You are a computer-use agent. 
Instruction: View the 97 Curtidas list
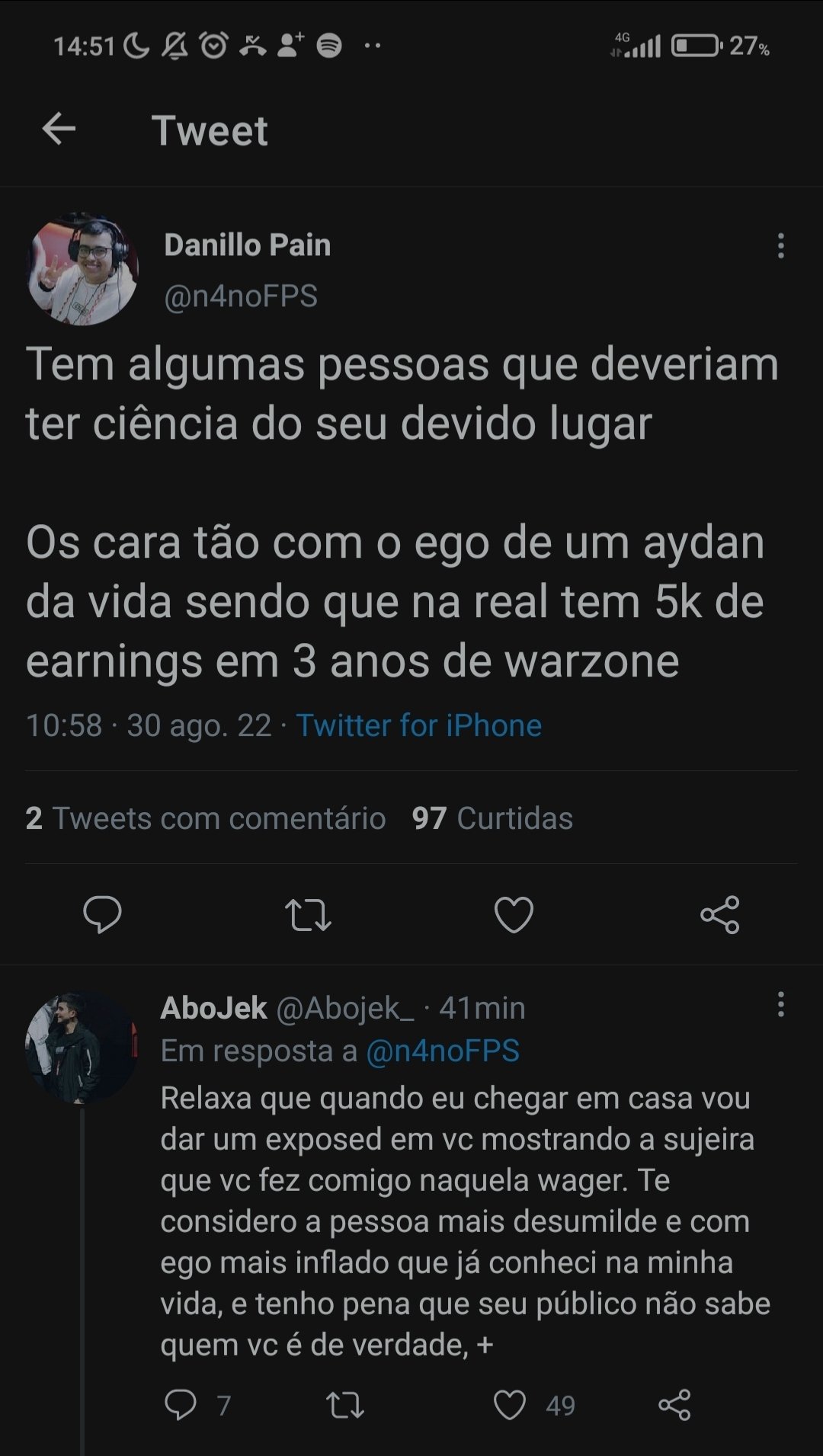(x=492, y=818)
